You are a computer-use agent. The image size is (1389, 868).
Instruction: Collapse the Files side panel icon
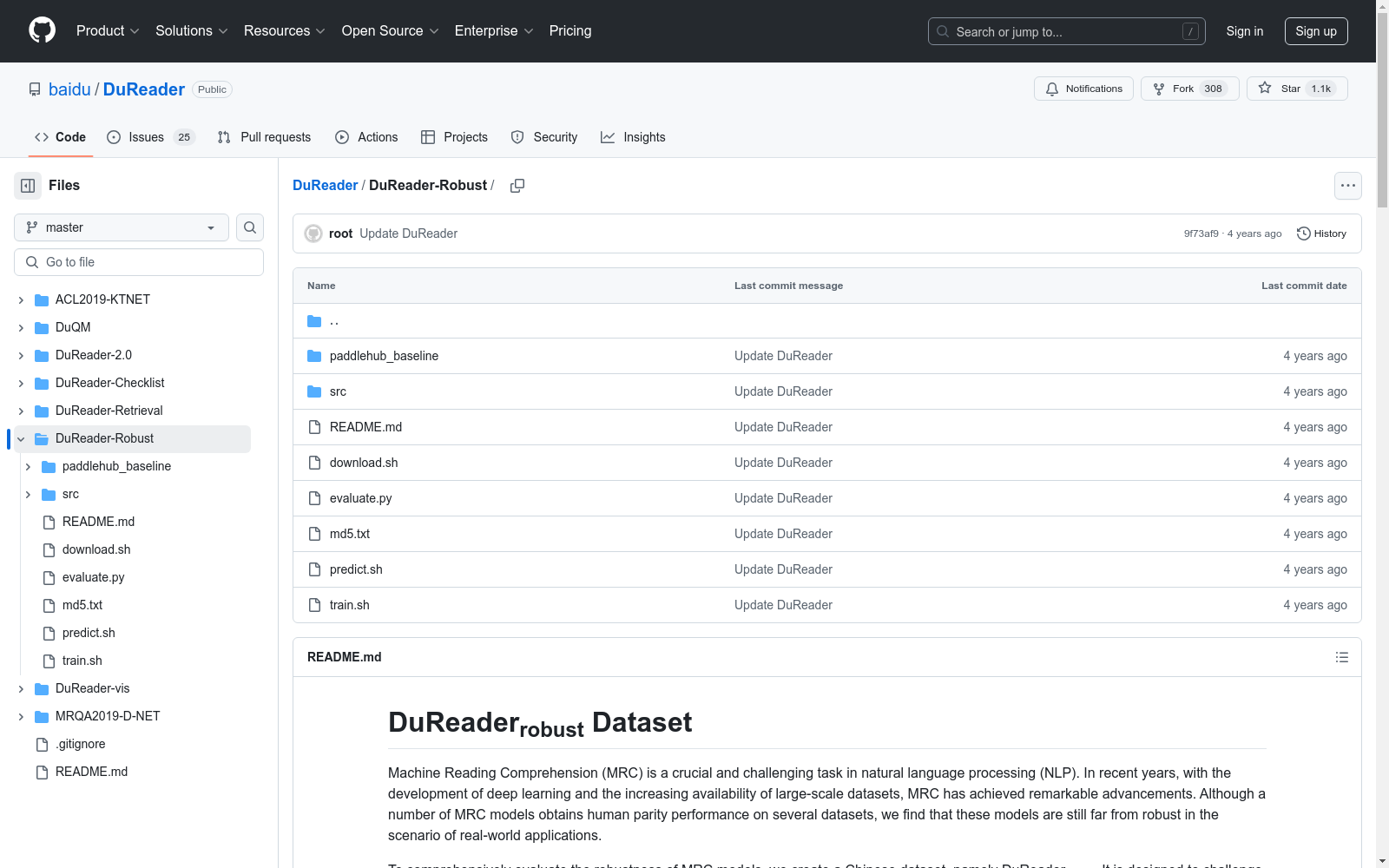28,186
